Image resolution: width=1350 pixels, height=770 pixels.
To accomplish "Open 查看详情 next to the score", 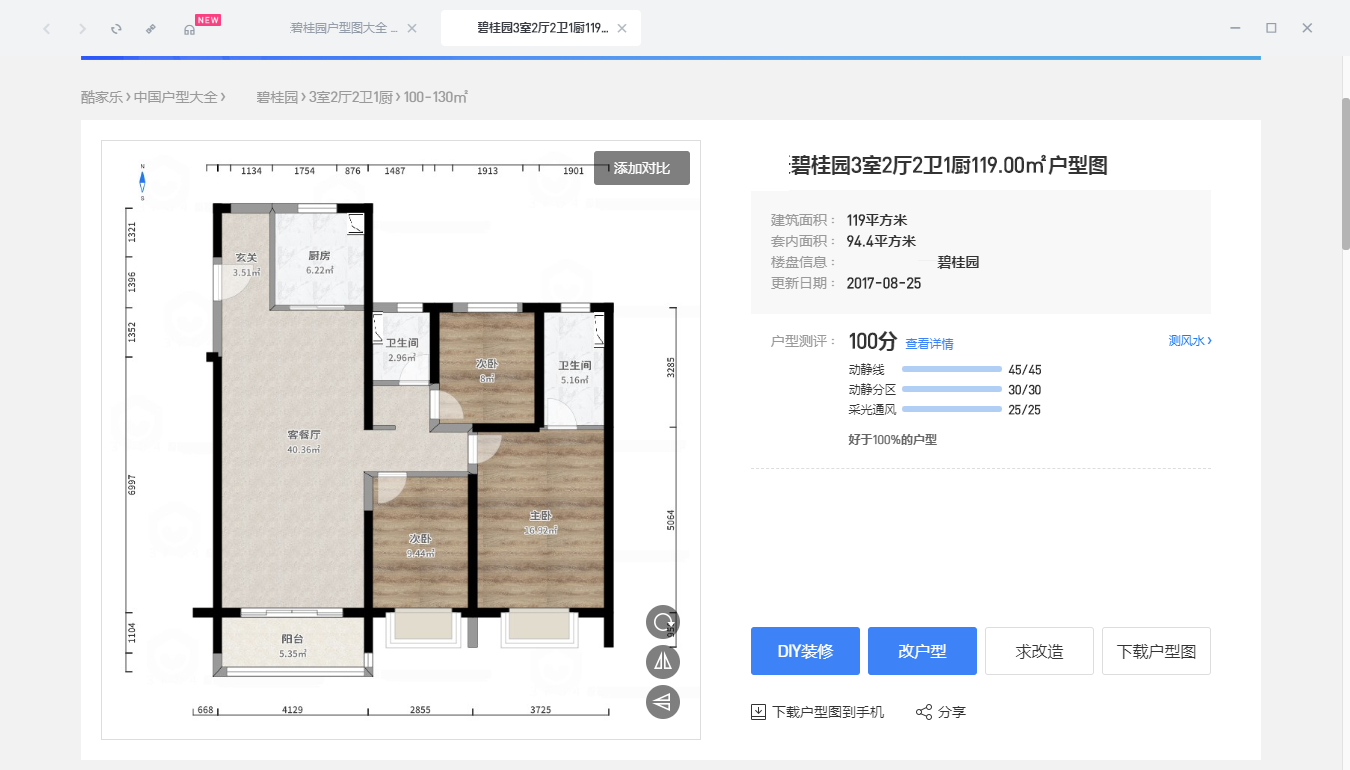I will [x=928, y=343].
